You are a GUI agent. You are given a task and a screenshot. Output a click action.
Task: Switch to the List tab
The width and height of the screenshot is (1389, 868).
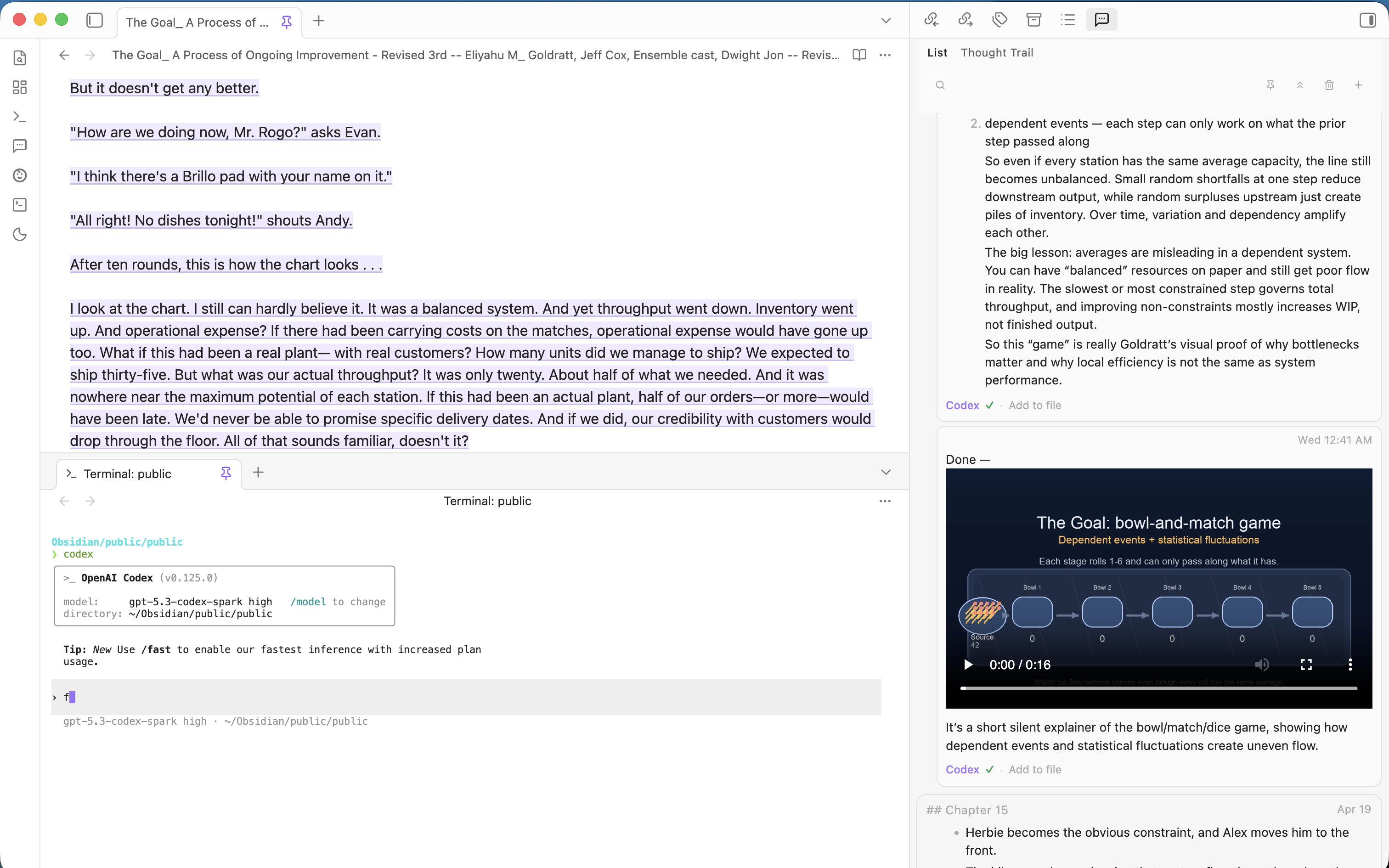pyautogui.click(x=937, y=53)
